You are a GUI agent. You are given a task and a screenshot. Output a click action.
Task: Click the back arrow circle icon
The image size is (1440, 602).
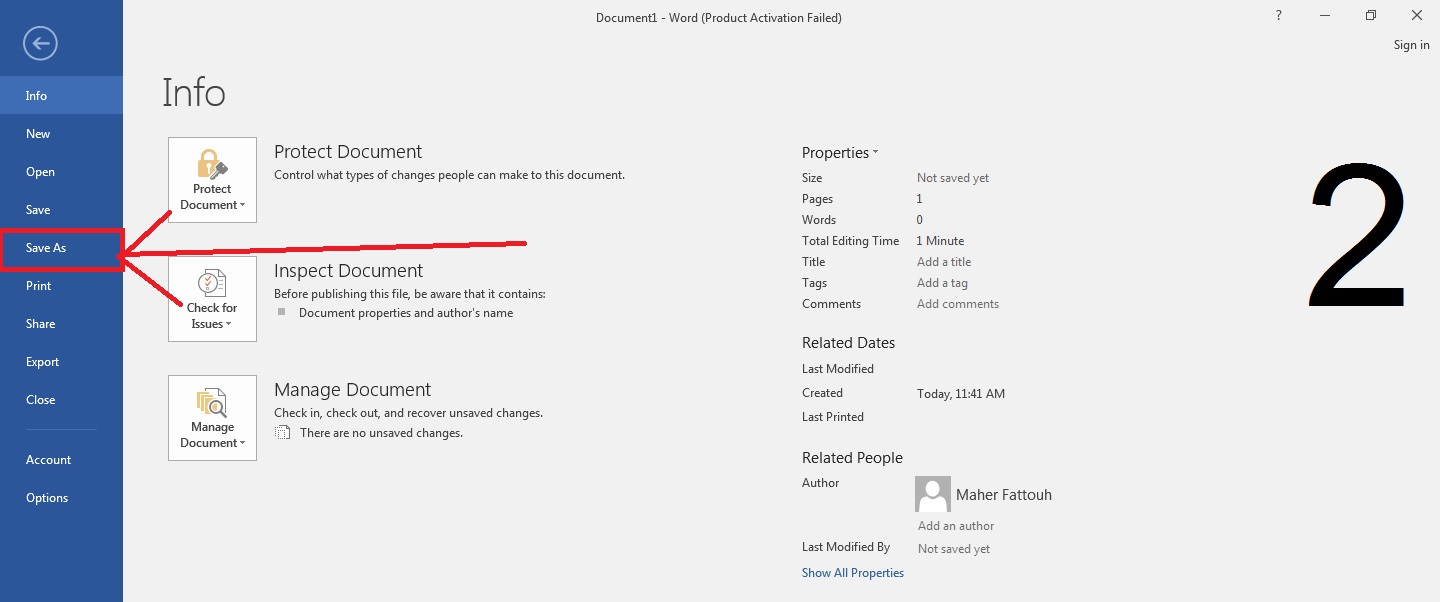[41, 43]
